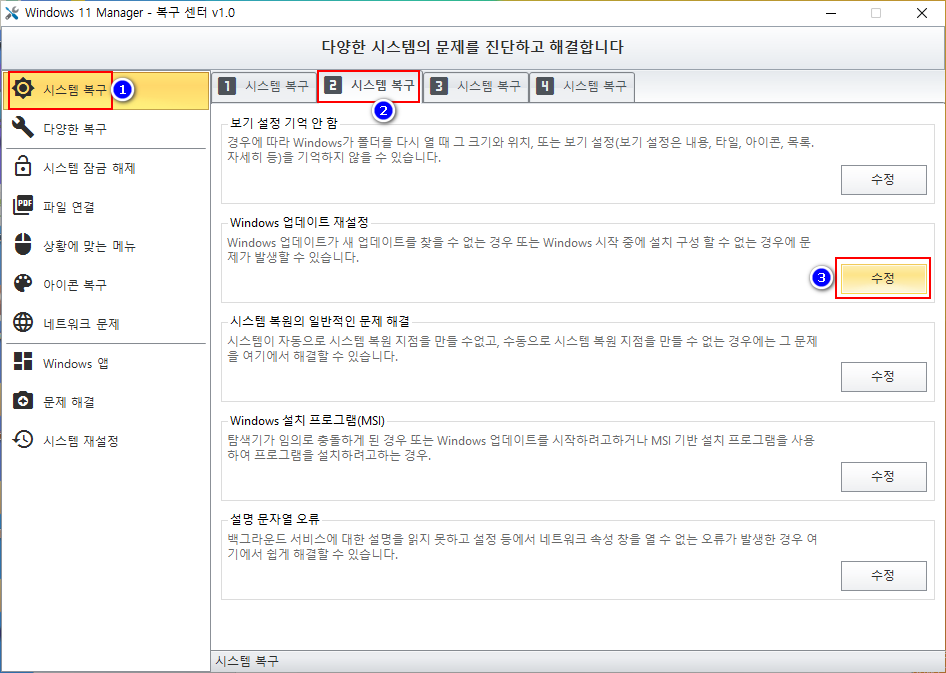
Task: Click the number 2 tab icon
Action: pyautogui.click(x=333, y=85)
